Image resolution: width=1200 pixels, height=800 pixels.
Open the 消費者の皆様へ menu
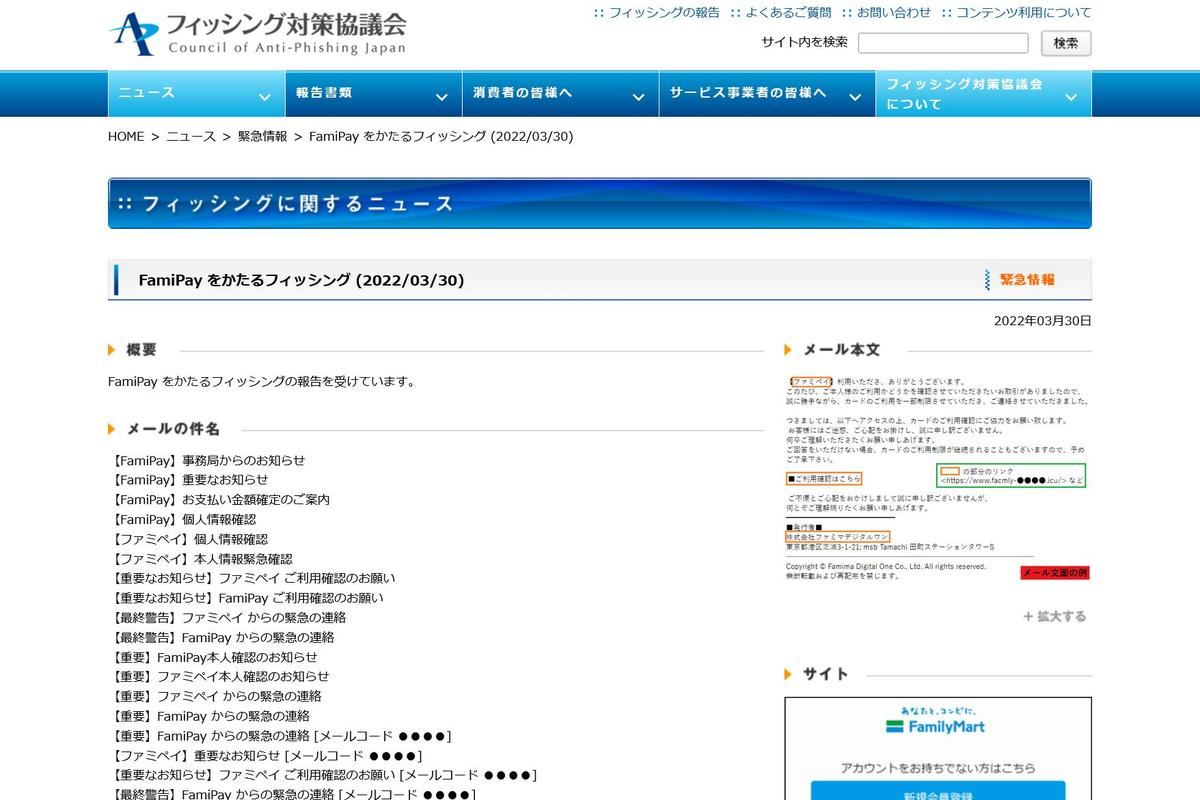pyautogui.click(x=560, y=93)
